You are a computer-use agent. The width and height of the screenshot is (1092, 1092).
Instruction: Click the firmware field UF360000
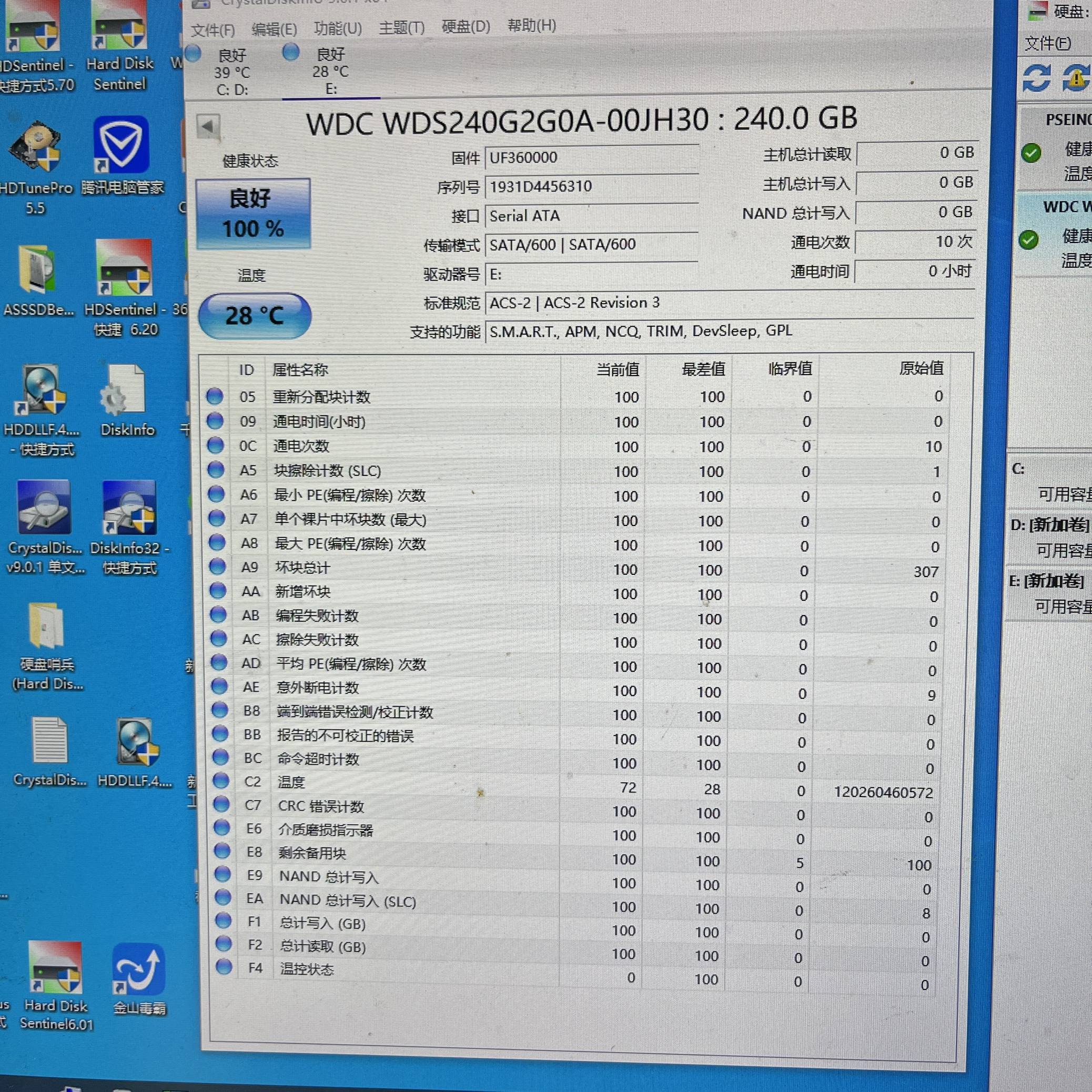pos(591,158)
